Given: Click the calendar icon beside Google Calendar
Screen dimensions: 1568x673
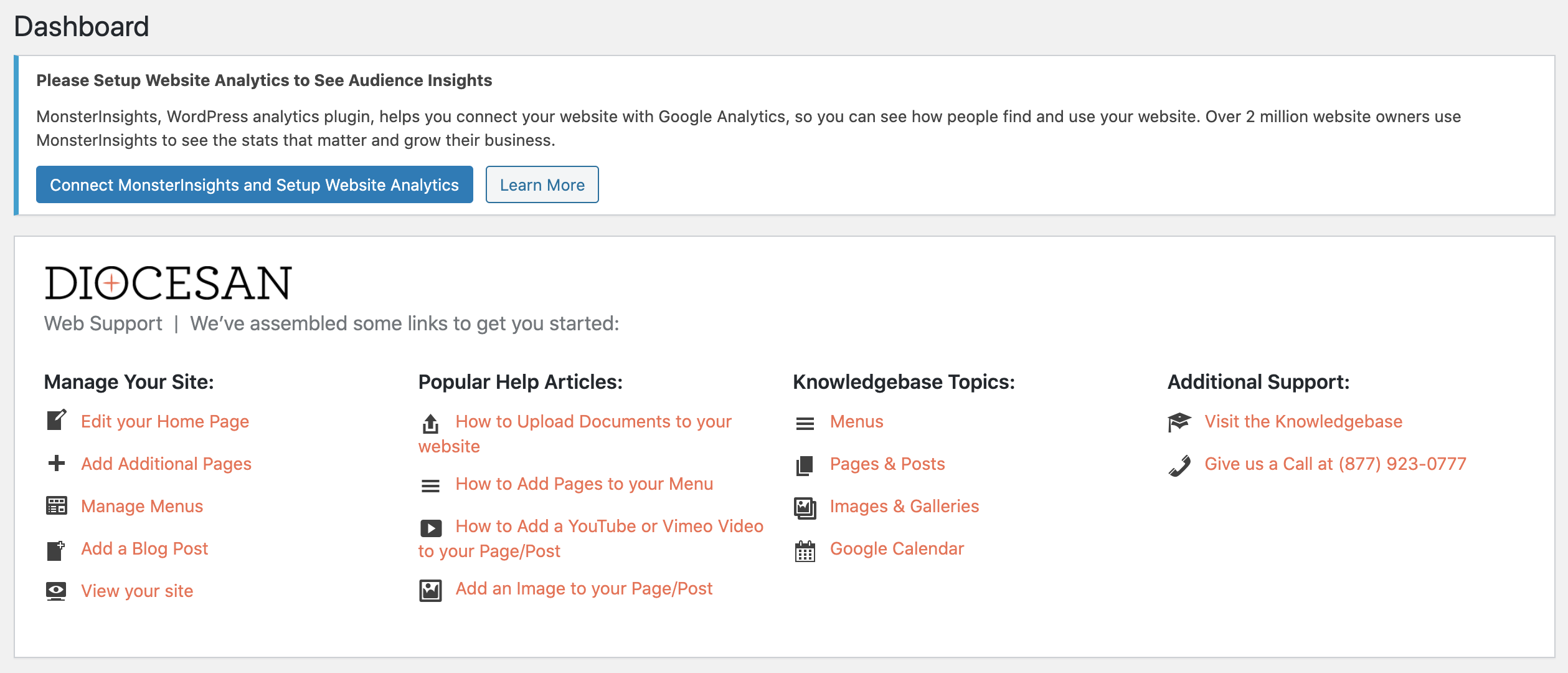Looking at the screenshot, I should (x=805, y=551).
